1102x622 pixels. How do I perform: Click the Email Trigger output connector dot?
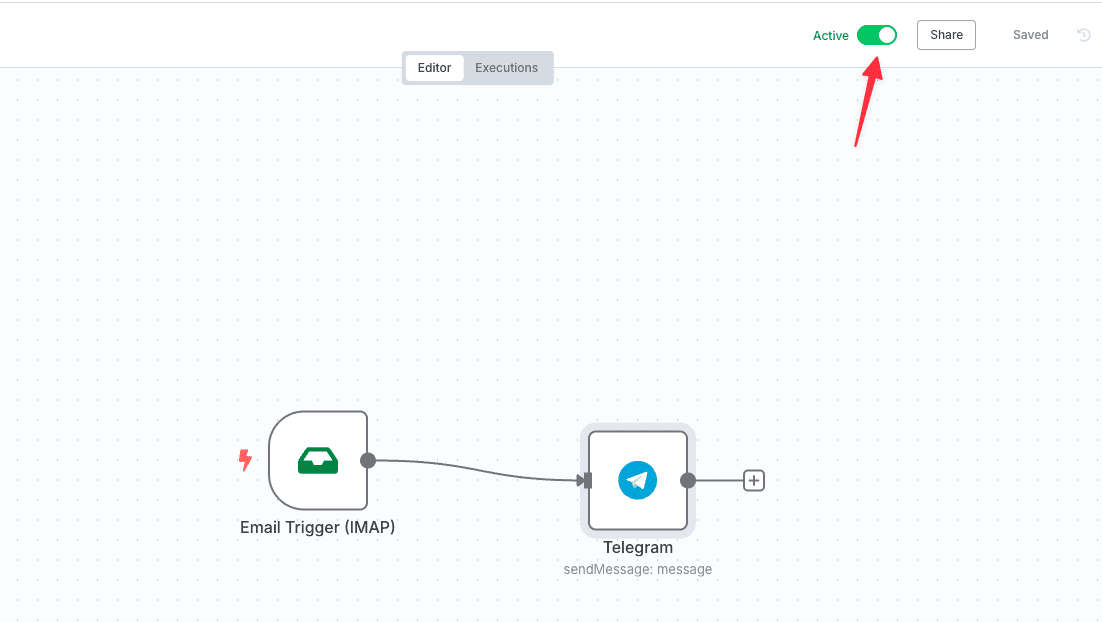point(368,460)
